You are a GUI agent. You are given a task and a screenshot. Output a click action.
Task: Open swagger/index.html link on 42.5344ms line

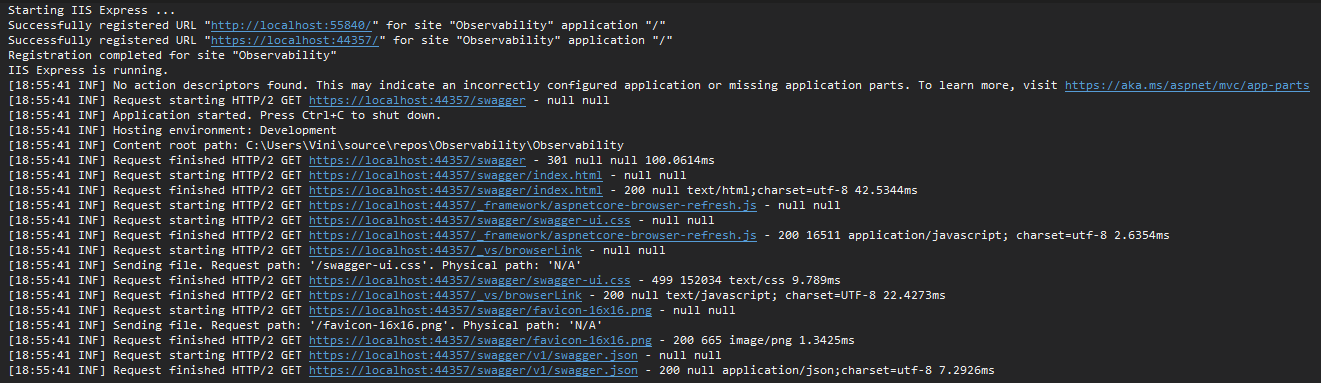pos(456,190)
